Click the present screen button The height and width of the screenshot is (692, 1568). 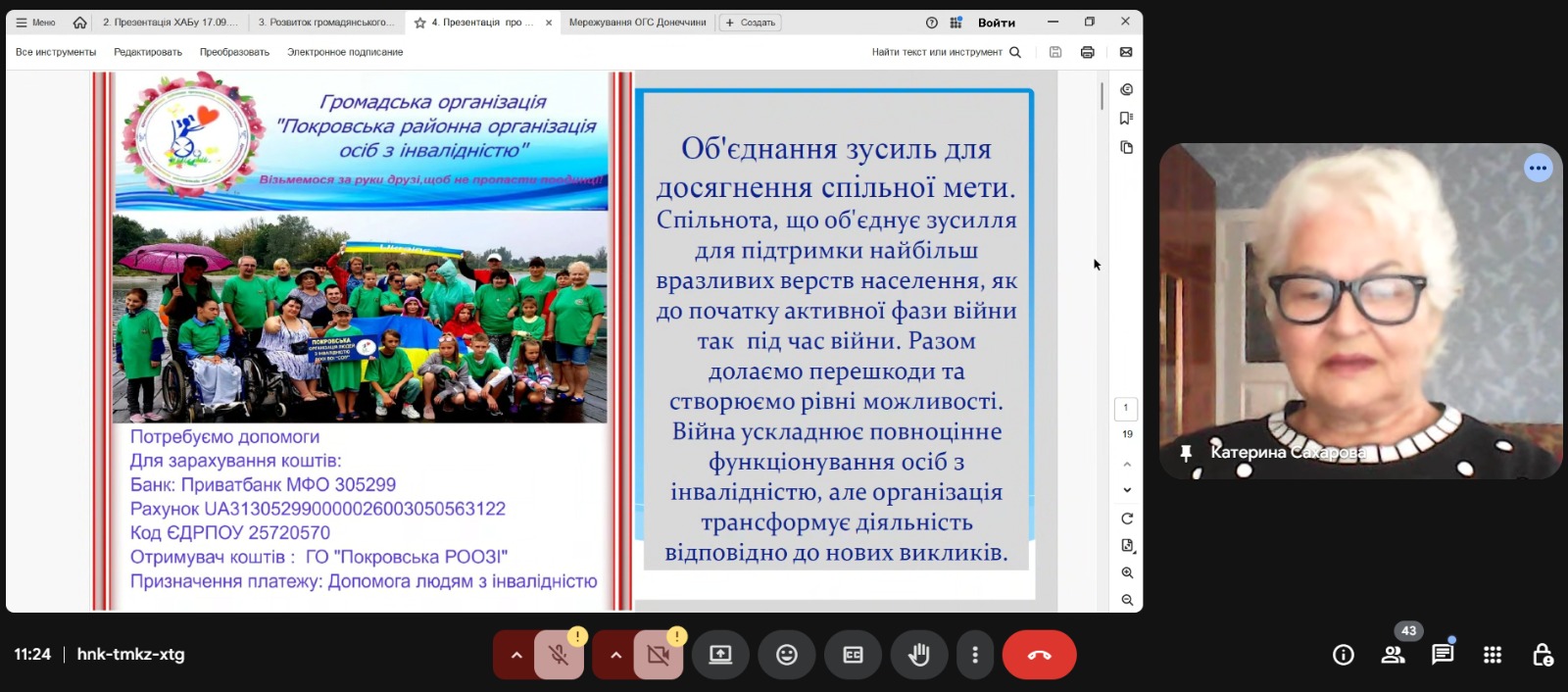[x=720, y=655]
